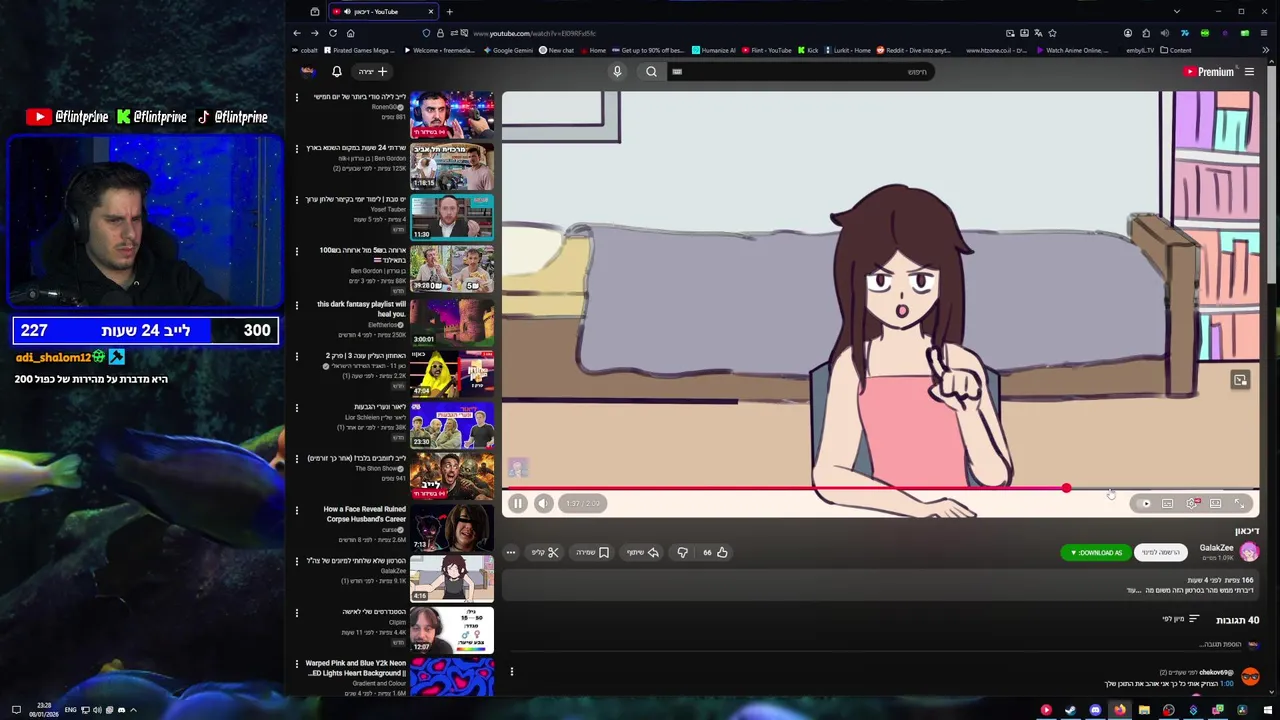Image resolution: width=1280 pixels, height=720 pixels.
Task: Toggle subtitles in the video player
Action: pos(1167,503)
